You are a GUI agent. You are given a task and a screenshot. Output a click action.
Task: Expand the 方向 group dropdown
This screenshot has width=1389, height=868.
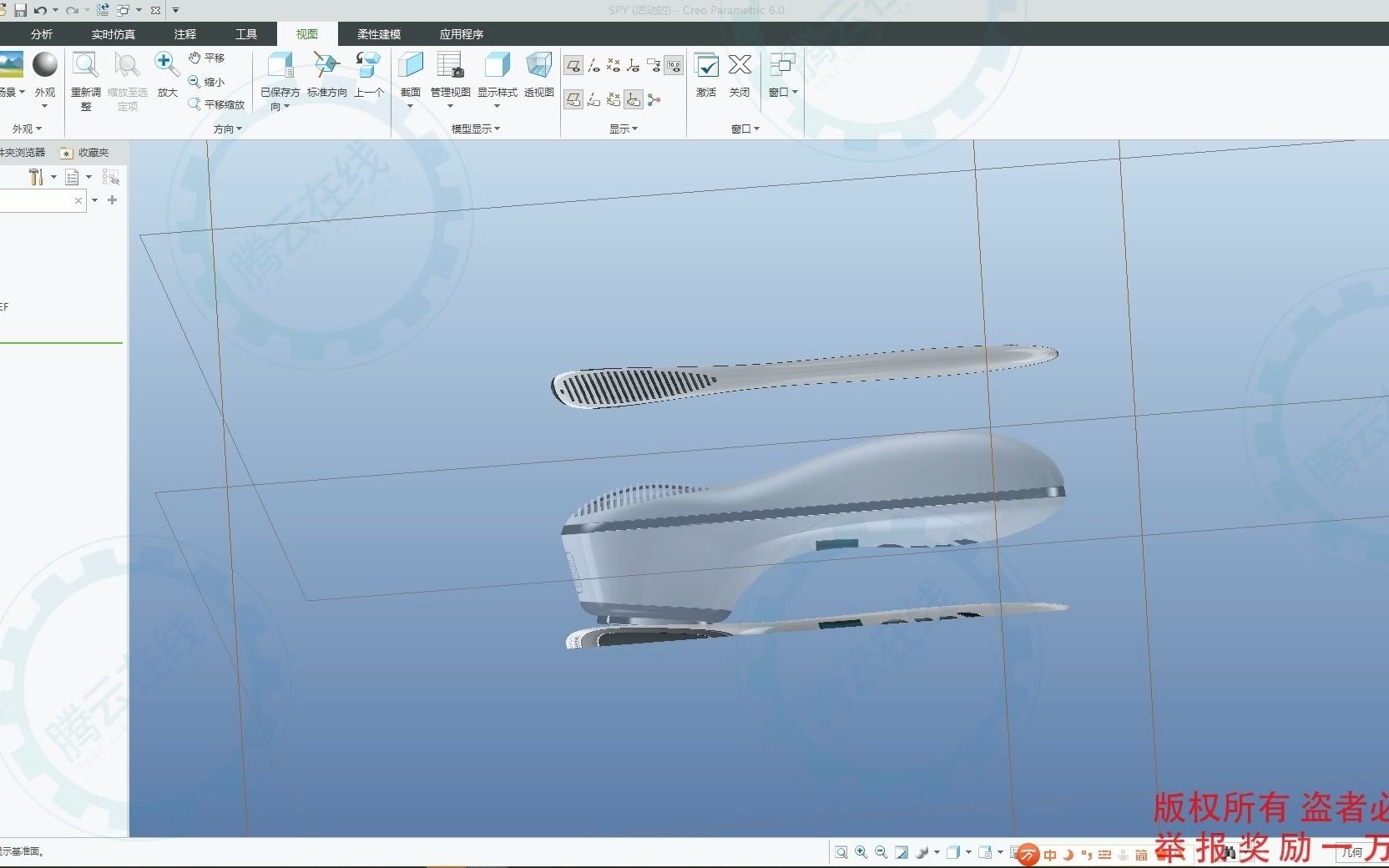tap(228, 129)
